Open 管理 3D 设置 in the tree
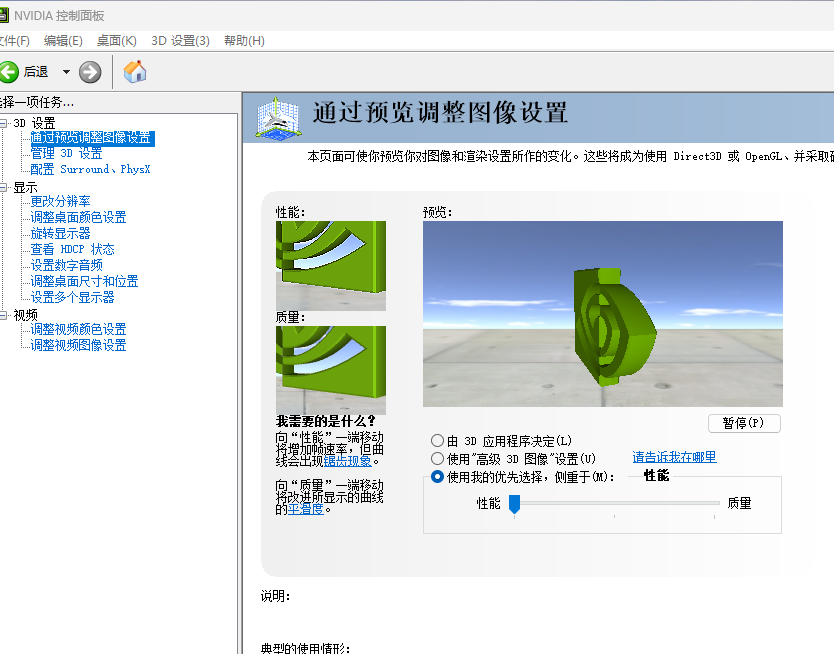The height and width of the screenshot is (654, 834). [x=66, y=154]
